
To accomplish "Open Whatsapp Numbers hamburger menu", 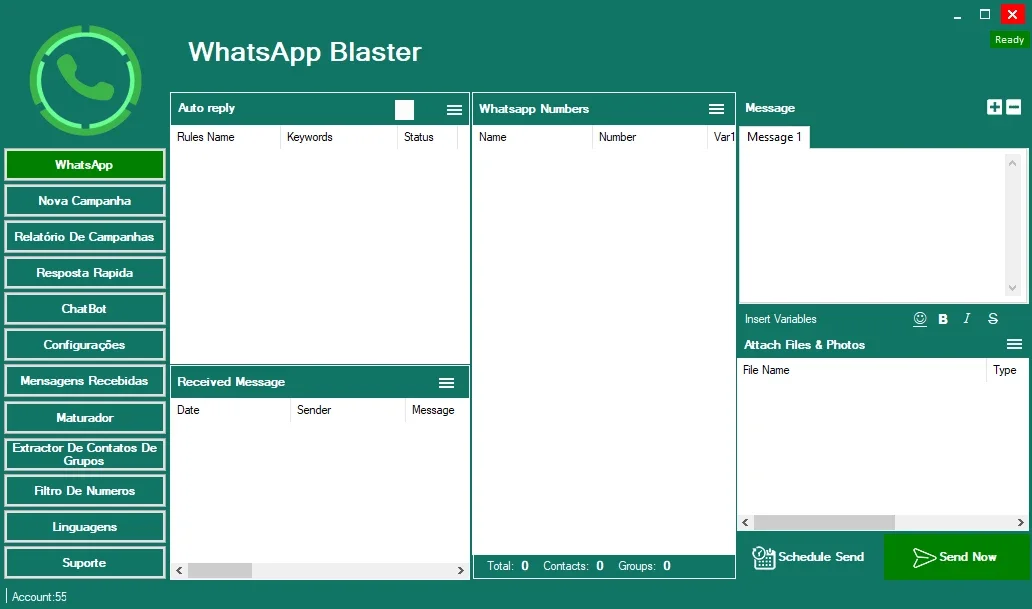I will point(716,109).
